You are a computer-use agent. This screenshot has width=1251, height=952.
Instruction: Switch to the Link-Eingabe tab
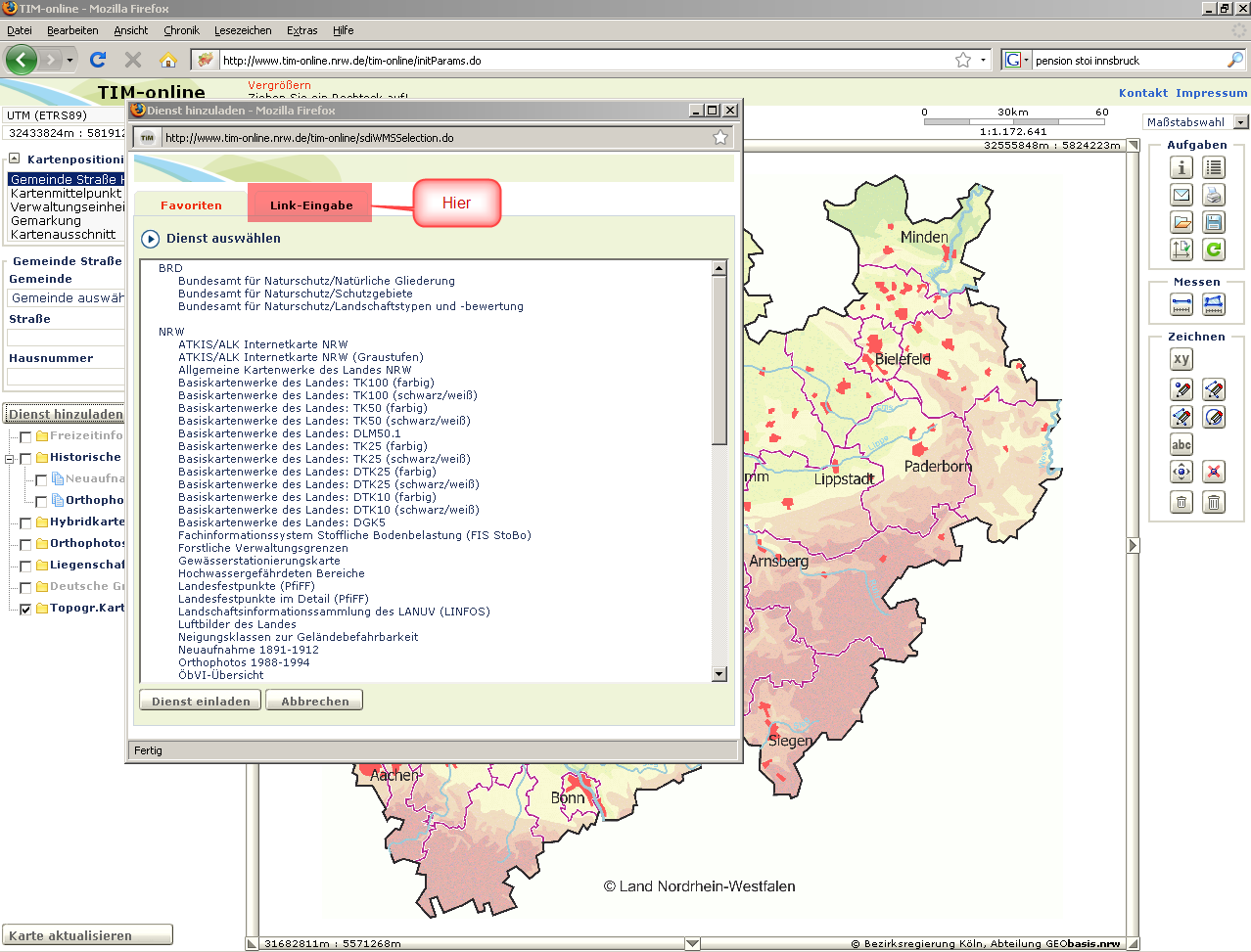(310, 205)
